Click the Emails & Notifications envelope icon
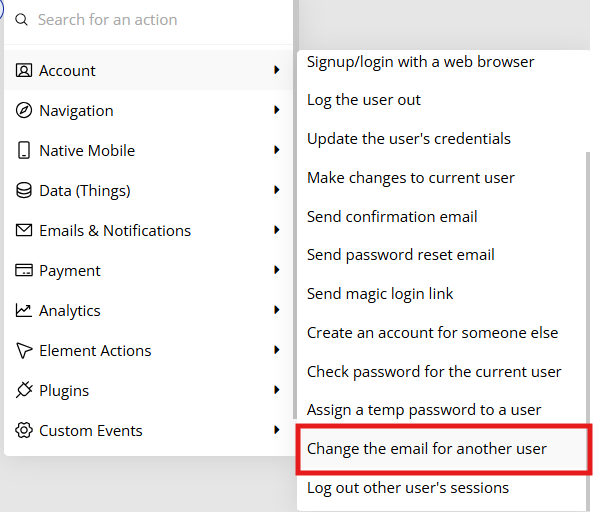This screenshot has width=593, height=512. 23,230
